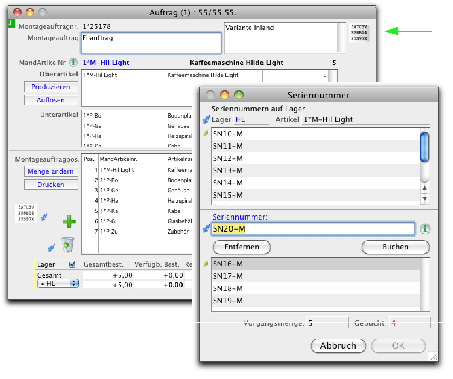Select SN11-M in the stock serial list
453x379 pixels.
316,146
